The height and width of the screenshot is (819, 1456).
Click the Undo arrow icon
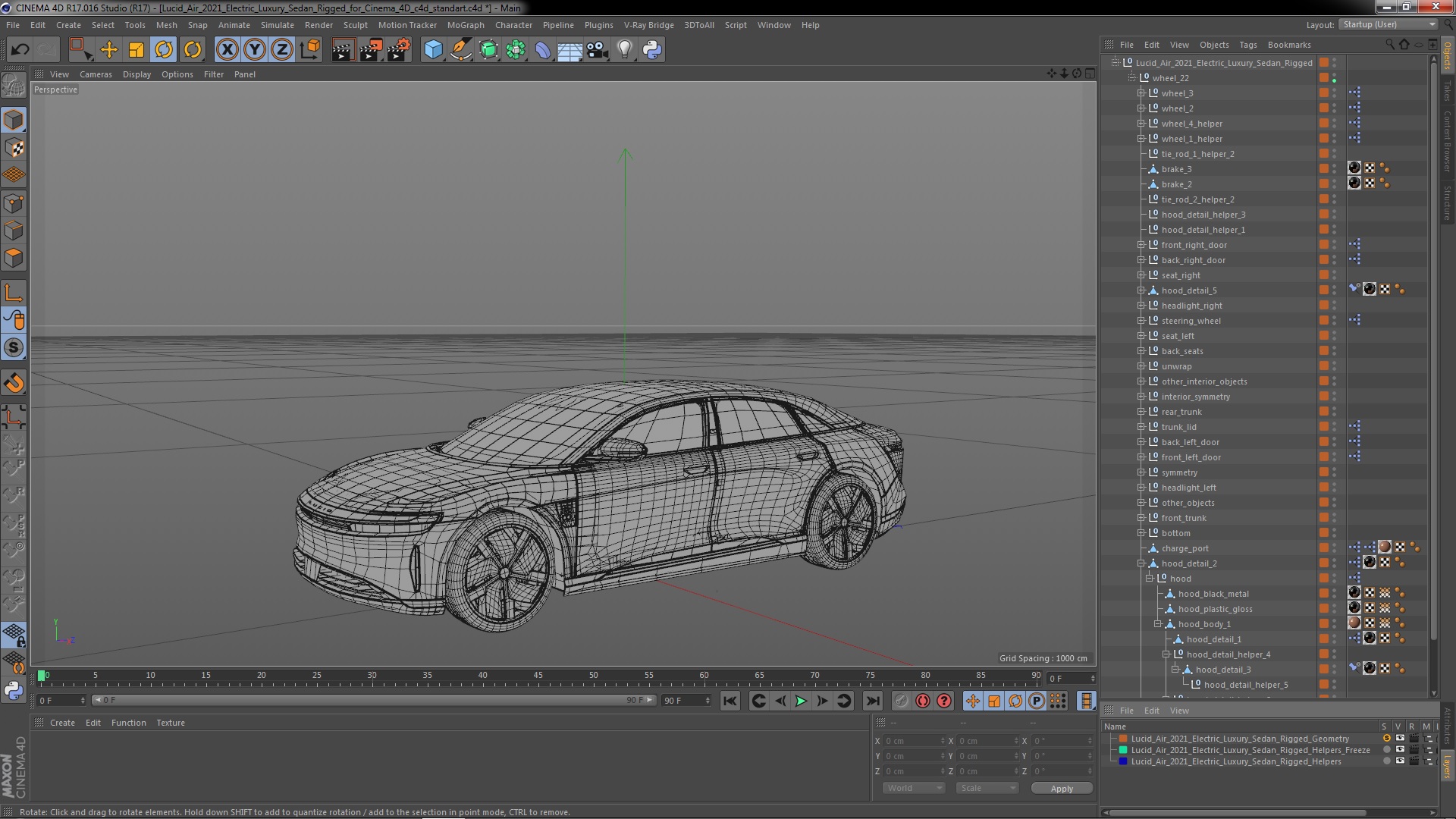(x=20, y=50)
